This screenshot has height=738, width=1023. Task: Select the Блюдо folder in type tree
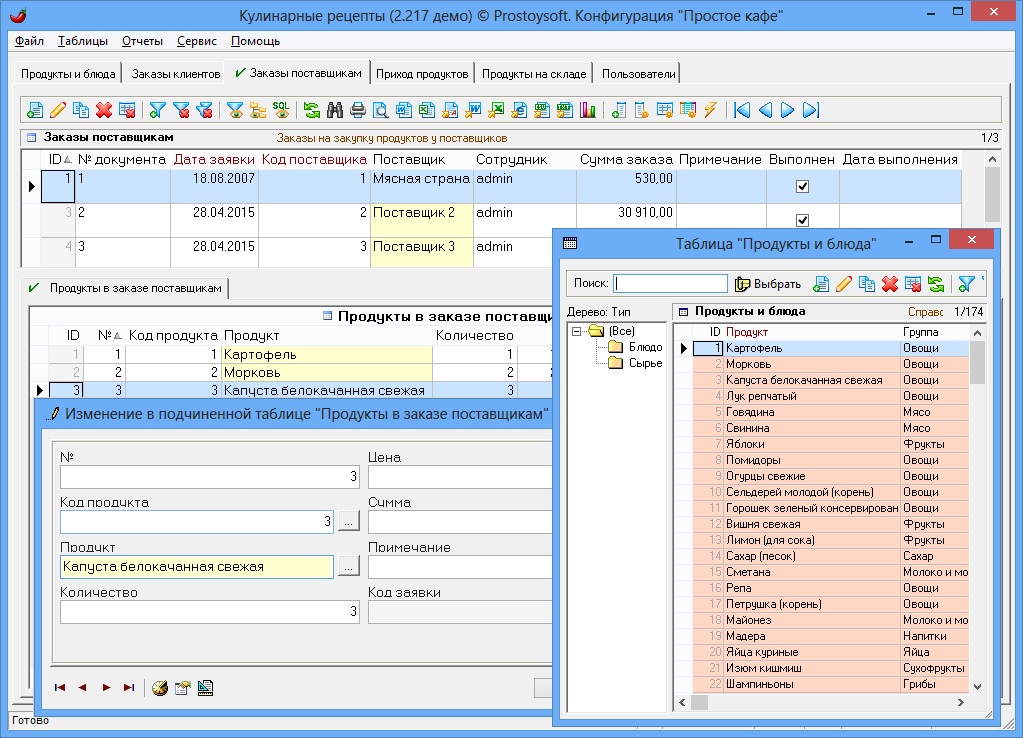coord(644,347)
